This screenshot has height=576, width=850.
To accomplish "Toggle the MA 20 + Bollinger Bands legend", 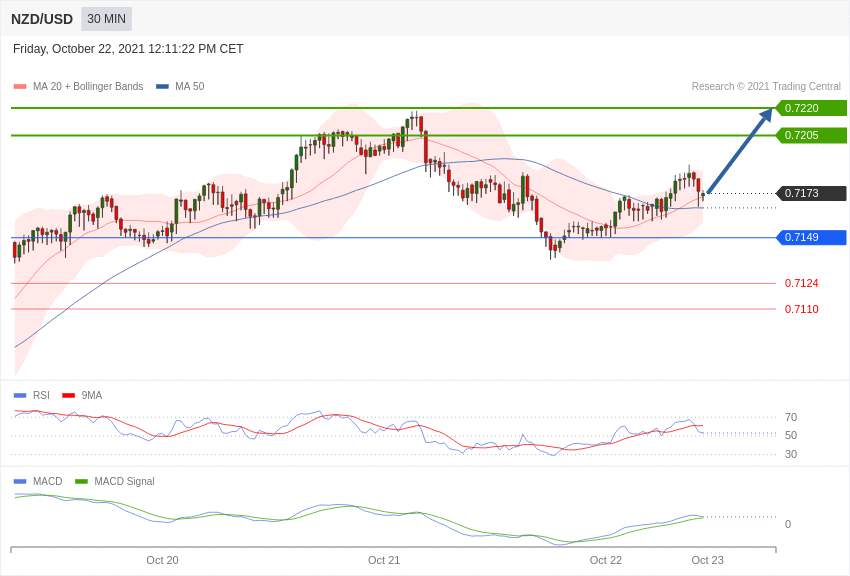I will coord(87,87).
